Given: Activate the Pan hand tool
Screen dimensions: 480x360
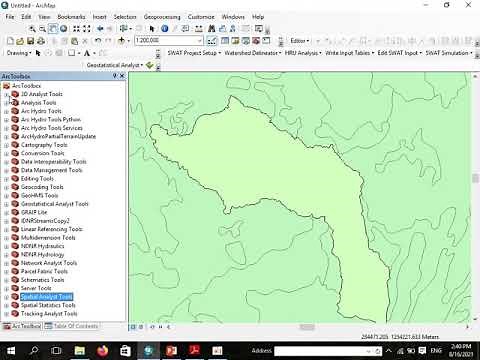Looking at the screenshot, I should coord(53,29).
